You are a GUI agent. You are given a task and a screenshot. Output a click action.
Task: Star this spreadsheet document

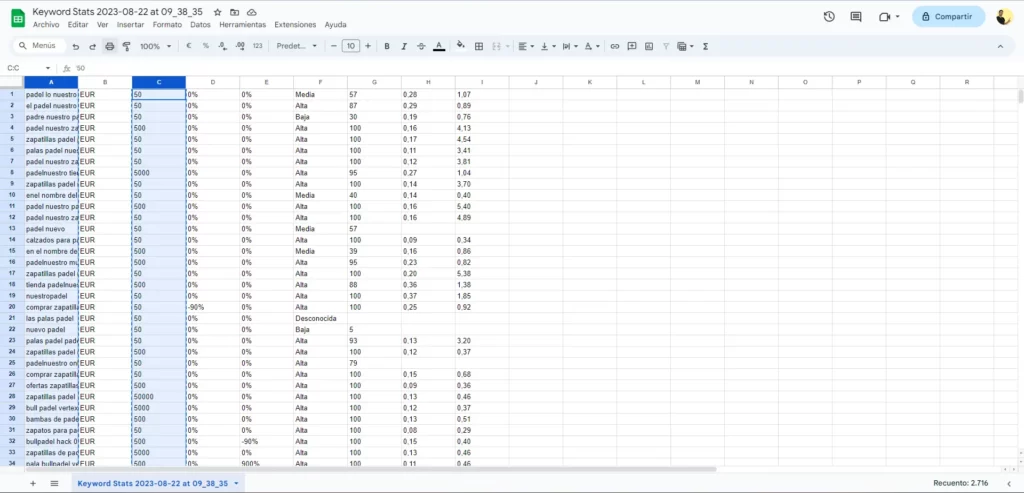pos(217,12)
